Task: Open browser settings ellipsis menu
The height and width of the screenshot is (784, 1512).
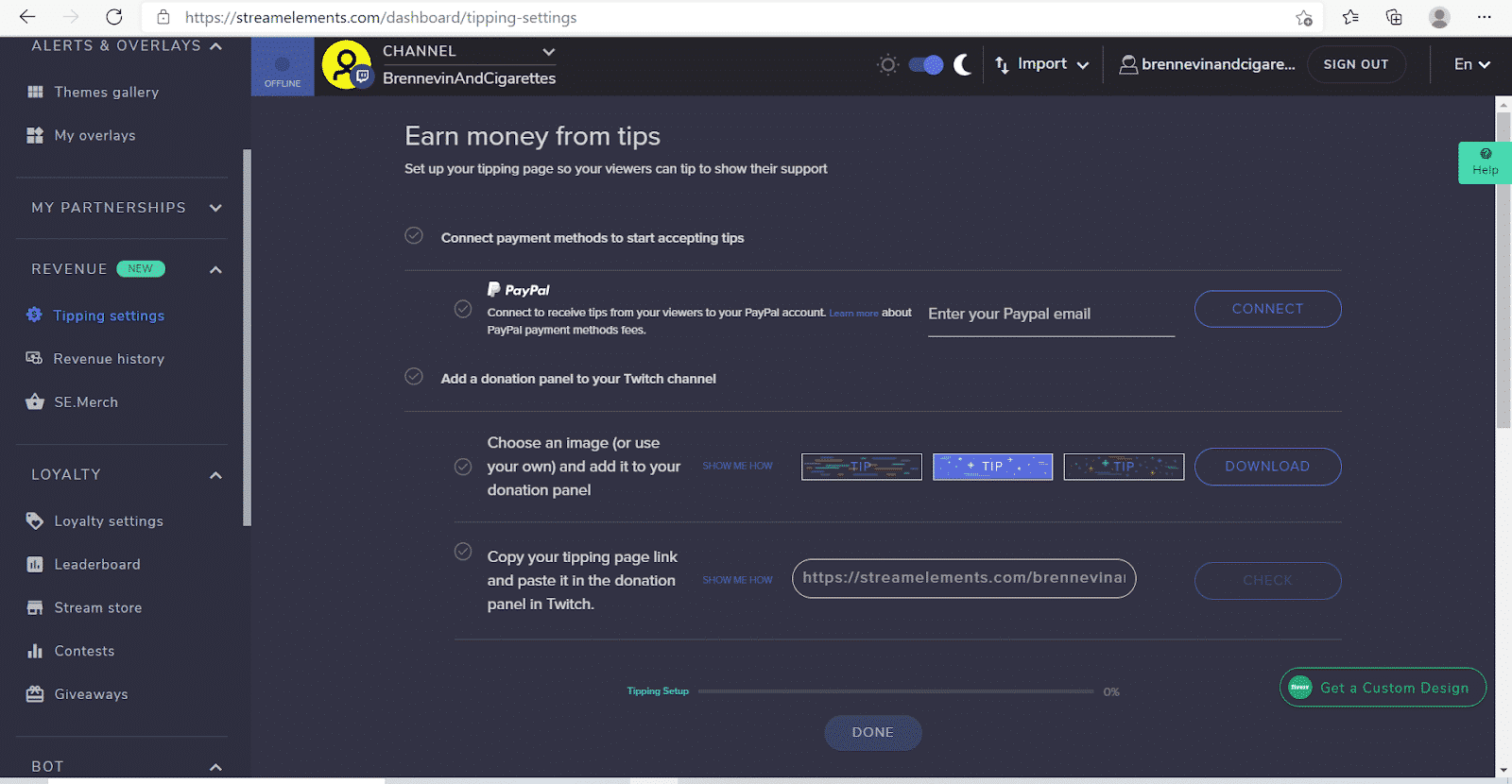Action: [1485, 17]
